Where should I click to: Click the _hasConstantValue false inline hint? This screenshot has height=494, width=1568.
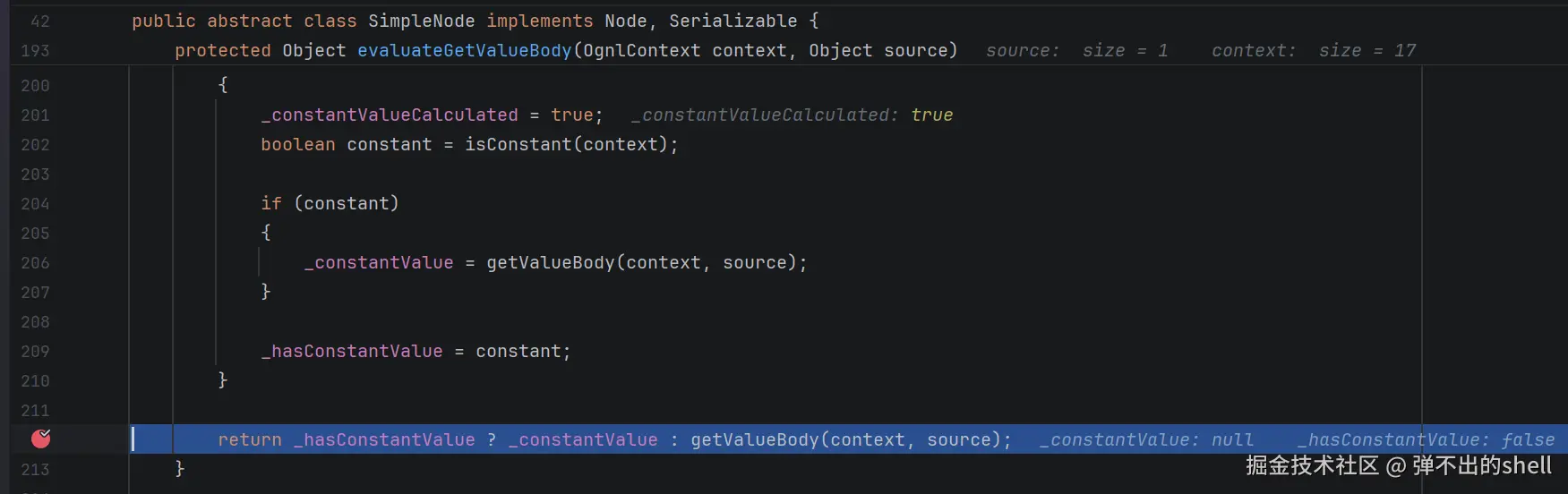point(1426,439)
